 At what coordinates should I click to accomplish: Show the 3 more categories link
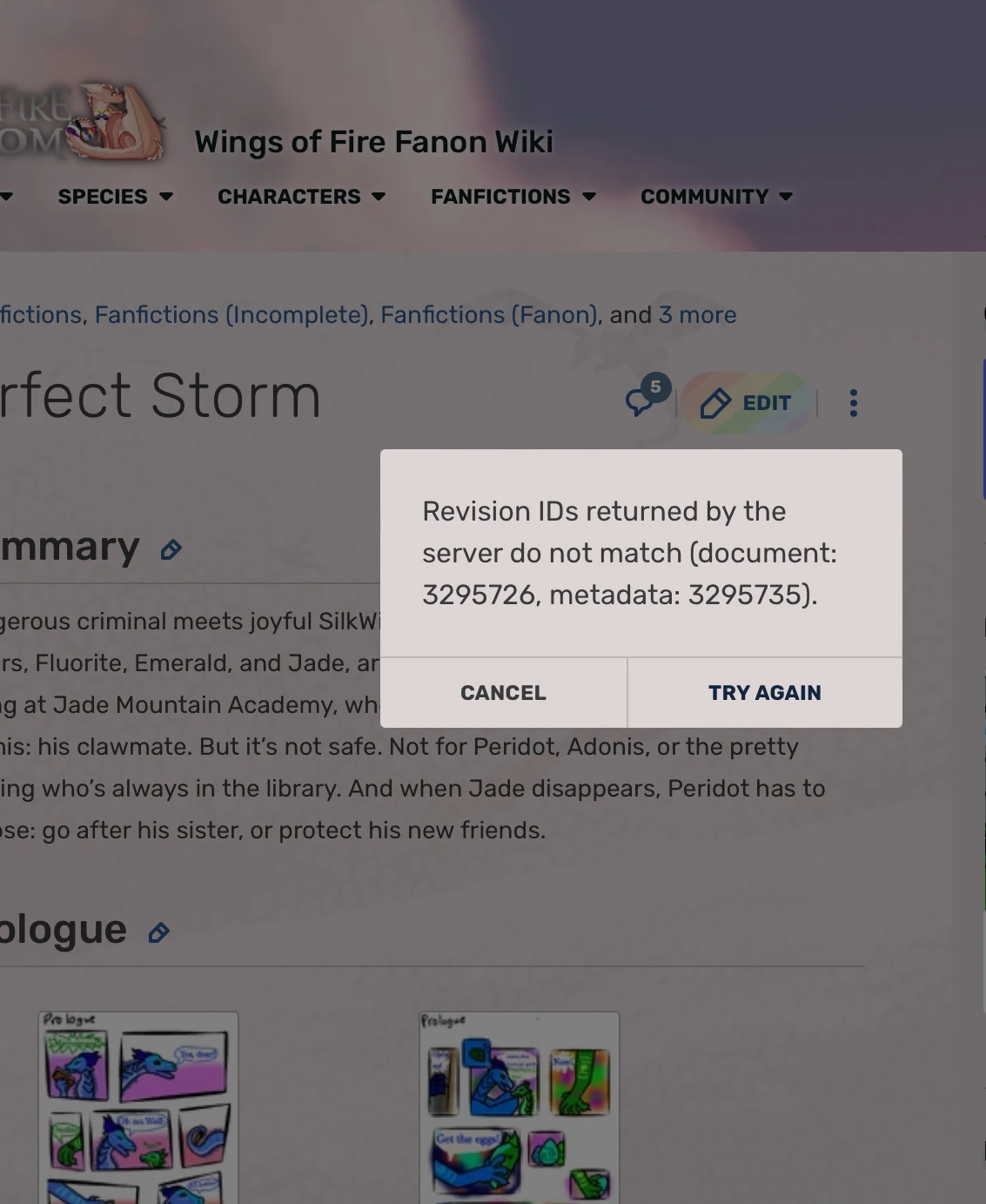pyautogui.click(x=698, y=315)
